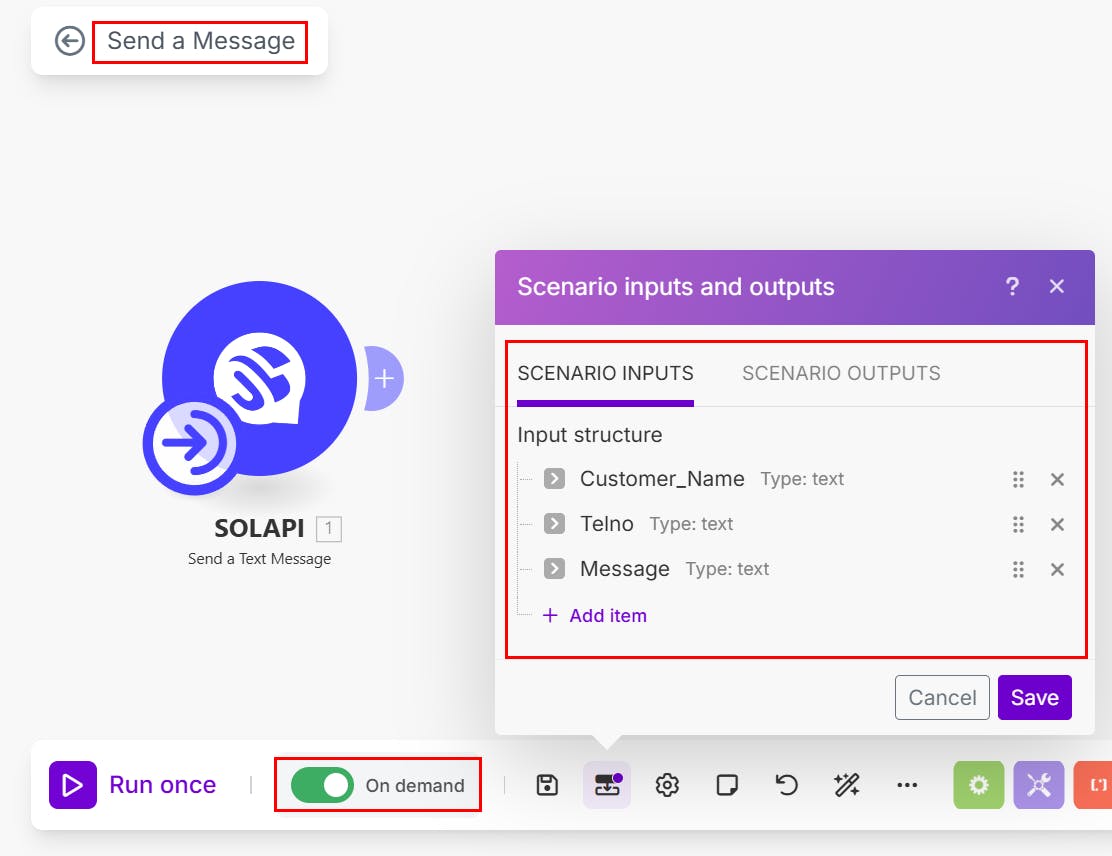Open the more options ellipsis menu
Screen dimensions: 1112x856
pyautogui.click(x=907, y=785)
